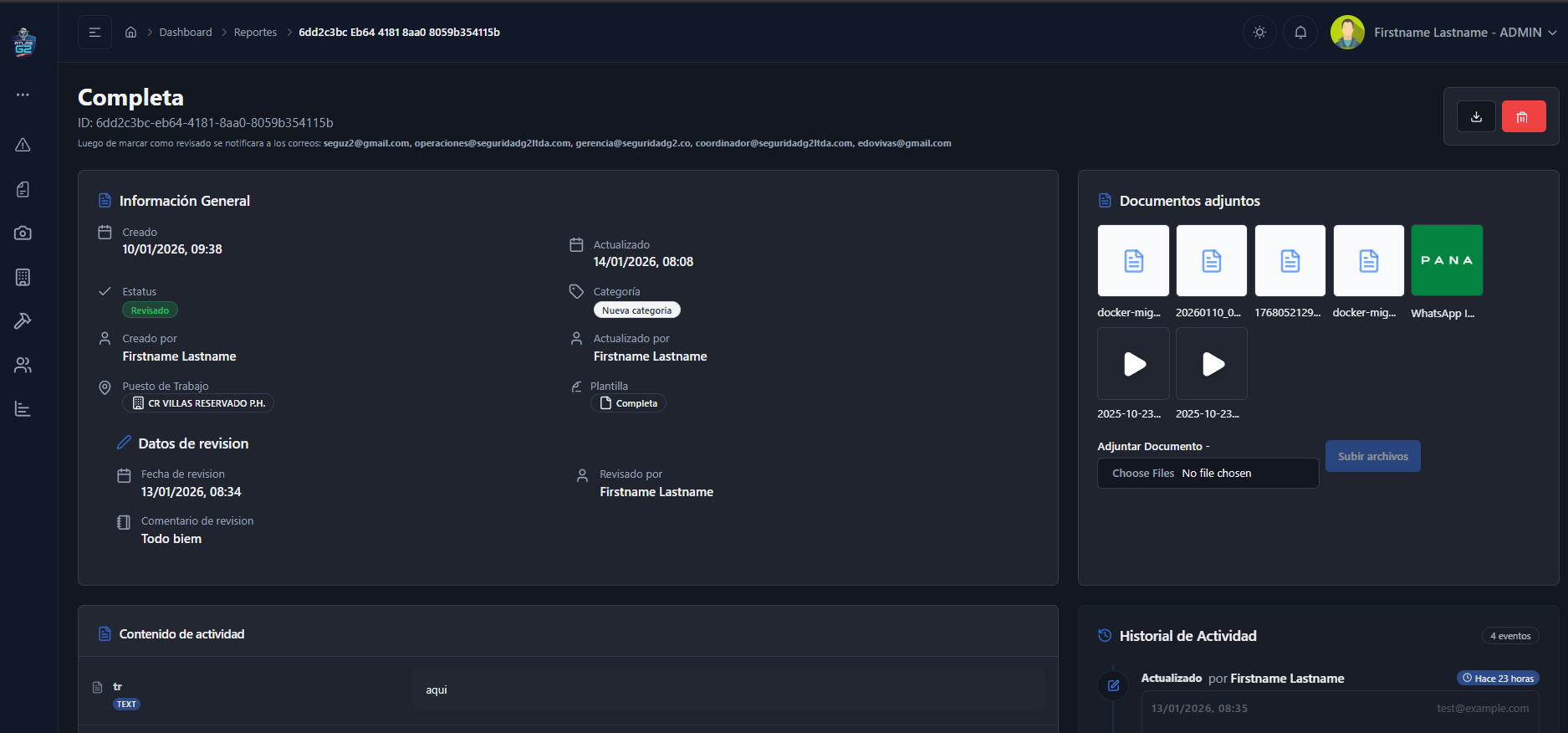
Task: Open the building icon in sidebar
Action: [x=23, y=277]
